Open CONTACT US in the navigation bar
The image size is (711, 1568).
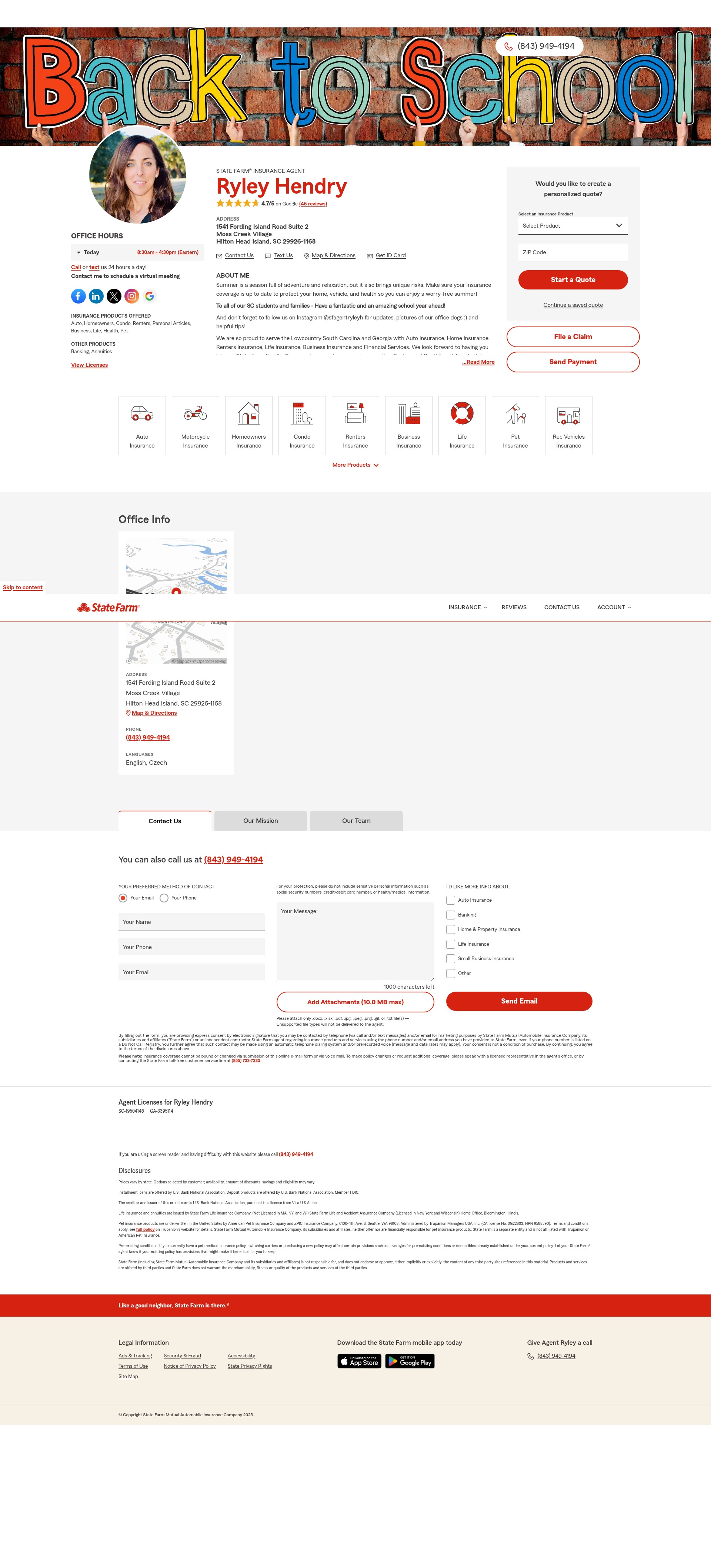(x=561, y=607)
